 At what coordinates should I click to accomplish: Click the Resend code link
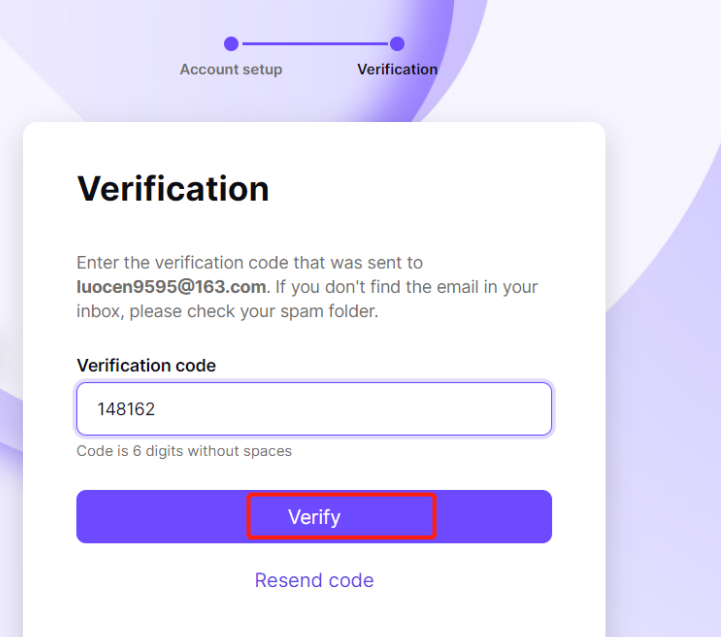(314, 580)
